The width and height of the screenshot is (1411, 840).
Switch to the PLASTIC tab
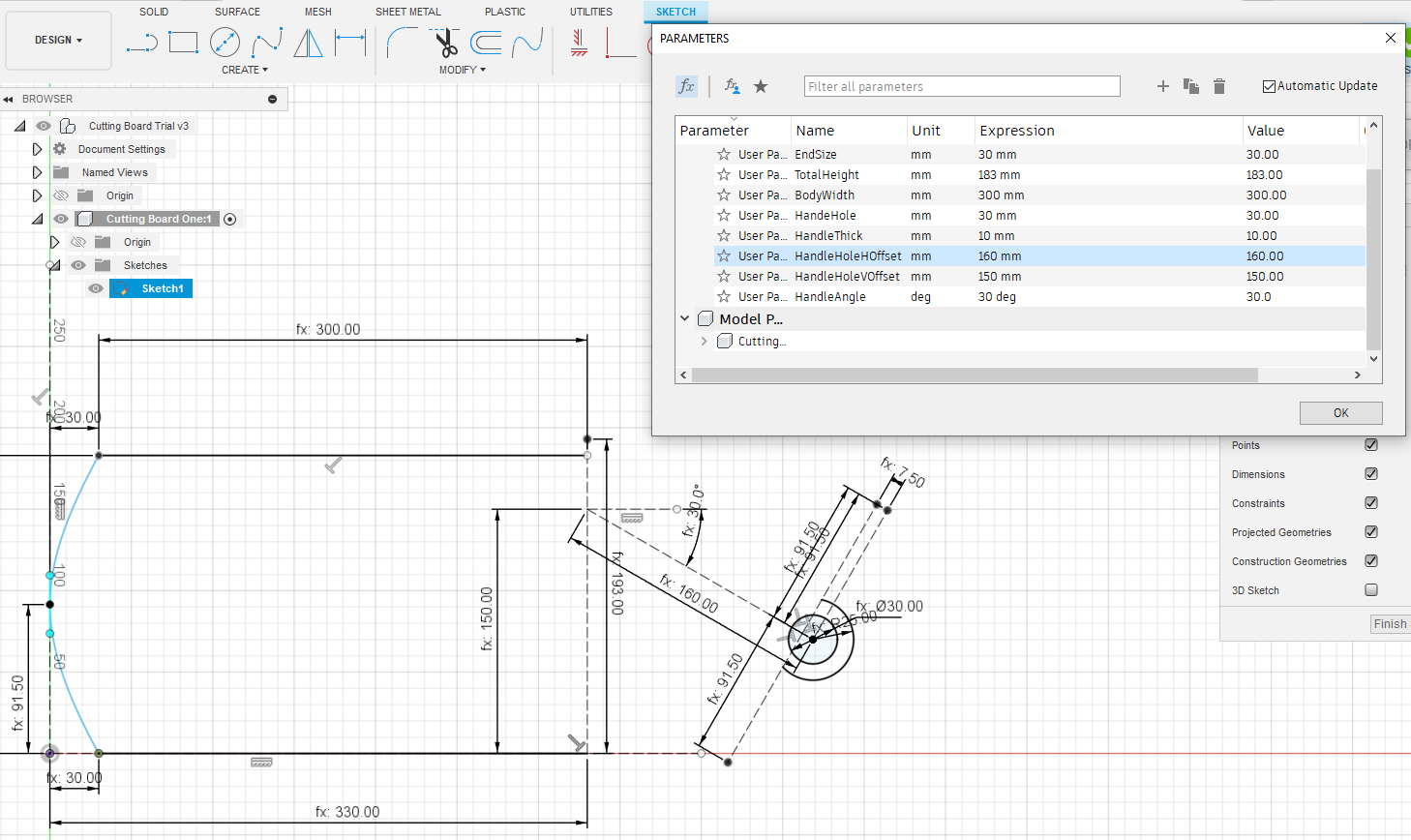pyautogui.click(x=505, y=12)
